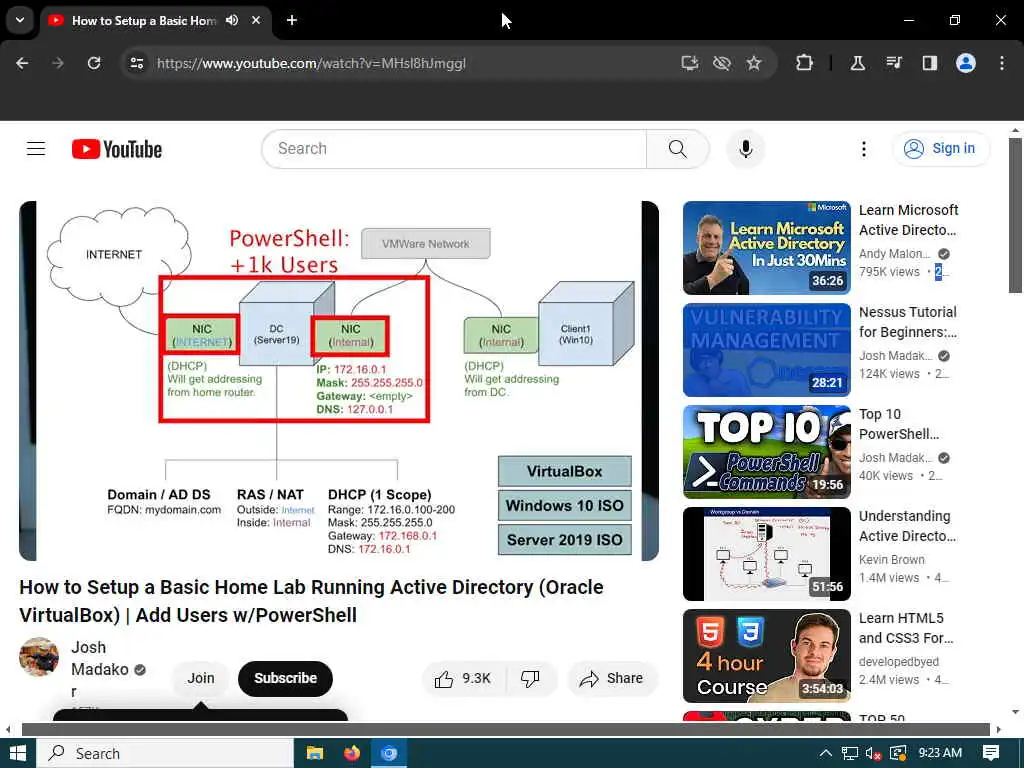Open a new browser tab
The width and height of the screenshot is (1024, 768).
click(292, 20)
